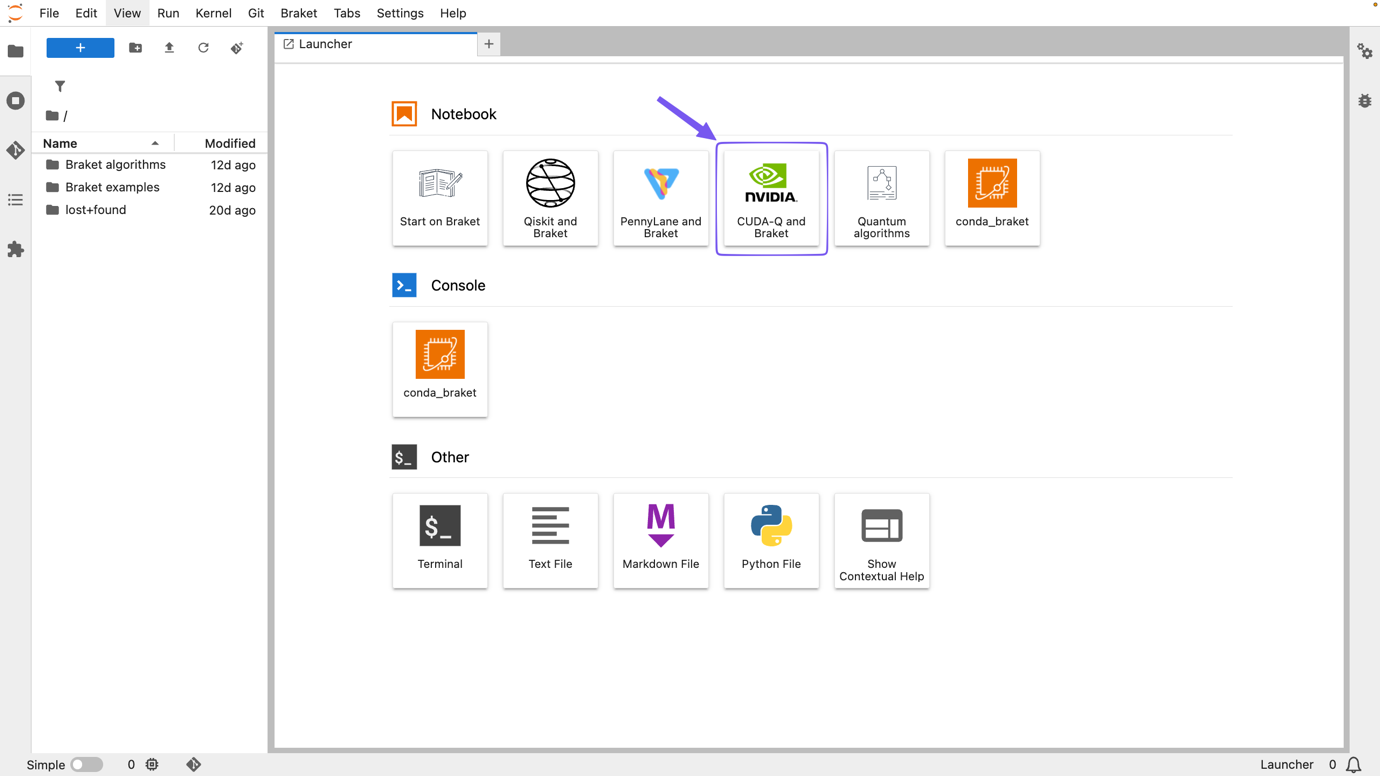1380x776 pixels.
Task: Start a new Terminal
Action: (440, 541)
